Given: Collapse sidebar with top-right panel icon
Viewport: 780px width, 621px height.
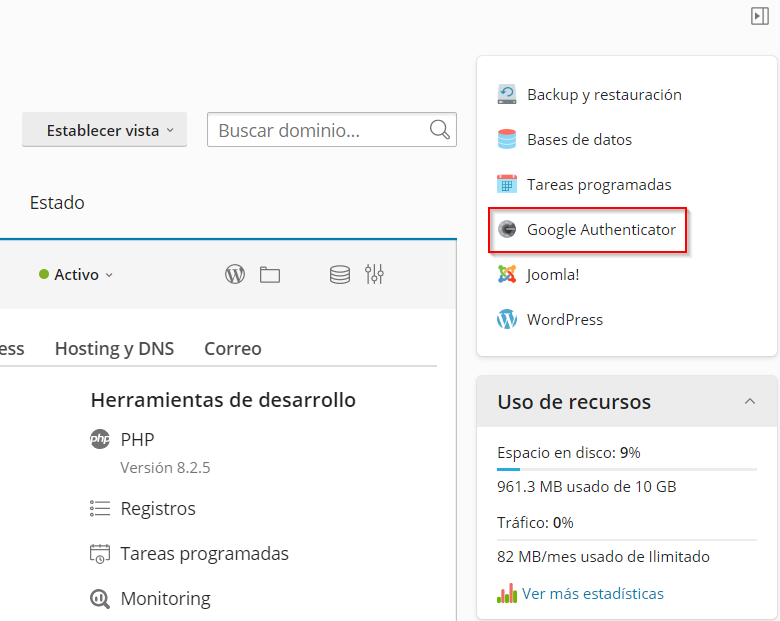Looking at the screenshot, I should point(760,15).
